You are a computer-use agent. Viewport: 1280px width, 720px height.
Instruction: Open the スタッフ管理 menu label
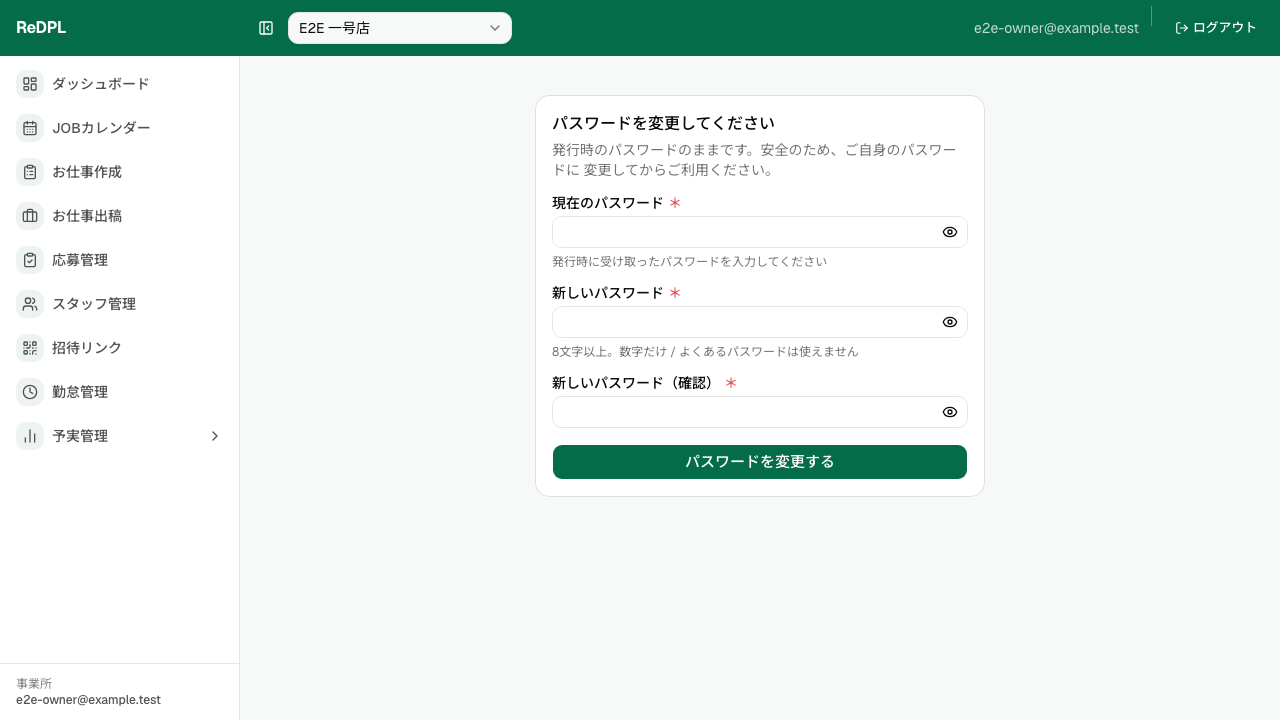[94, 304]
